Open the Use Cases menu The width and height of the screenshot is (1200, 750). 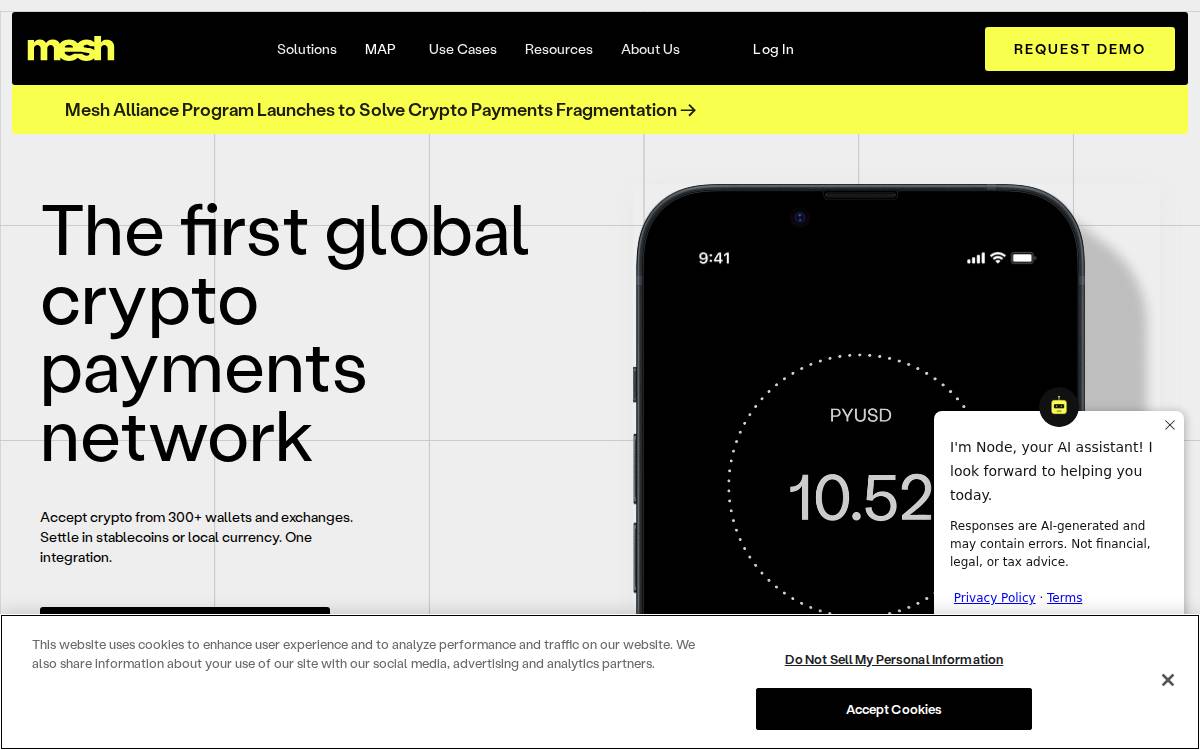click(463, 49)
